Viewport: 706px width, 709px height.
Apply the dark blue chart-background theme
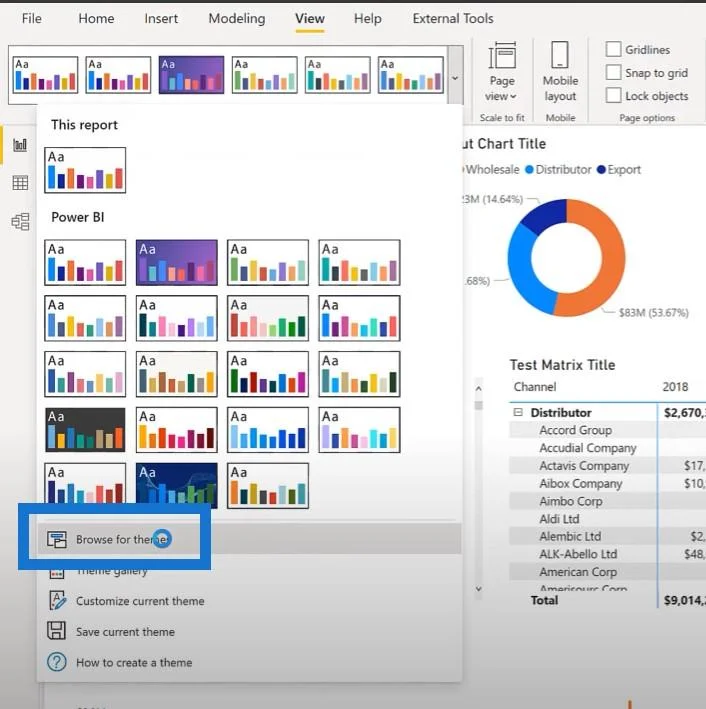177,483
